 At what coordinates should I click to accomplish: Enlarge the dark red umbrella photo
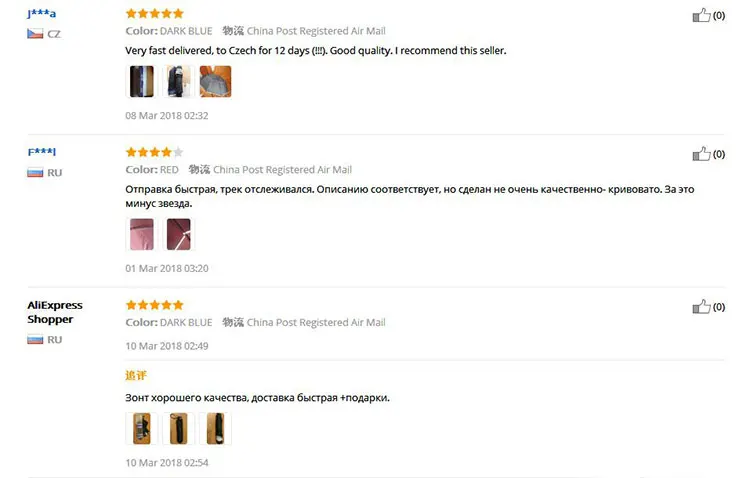tap(178, 234)
